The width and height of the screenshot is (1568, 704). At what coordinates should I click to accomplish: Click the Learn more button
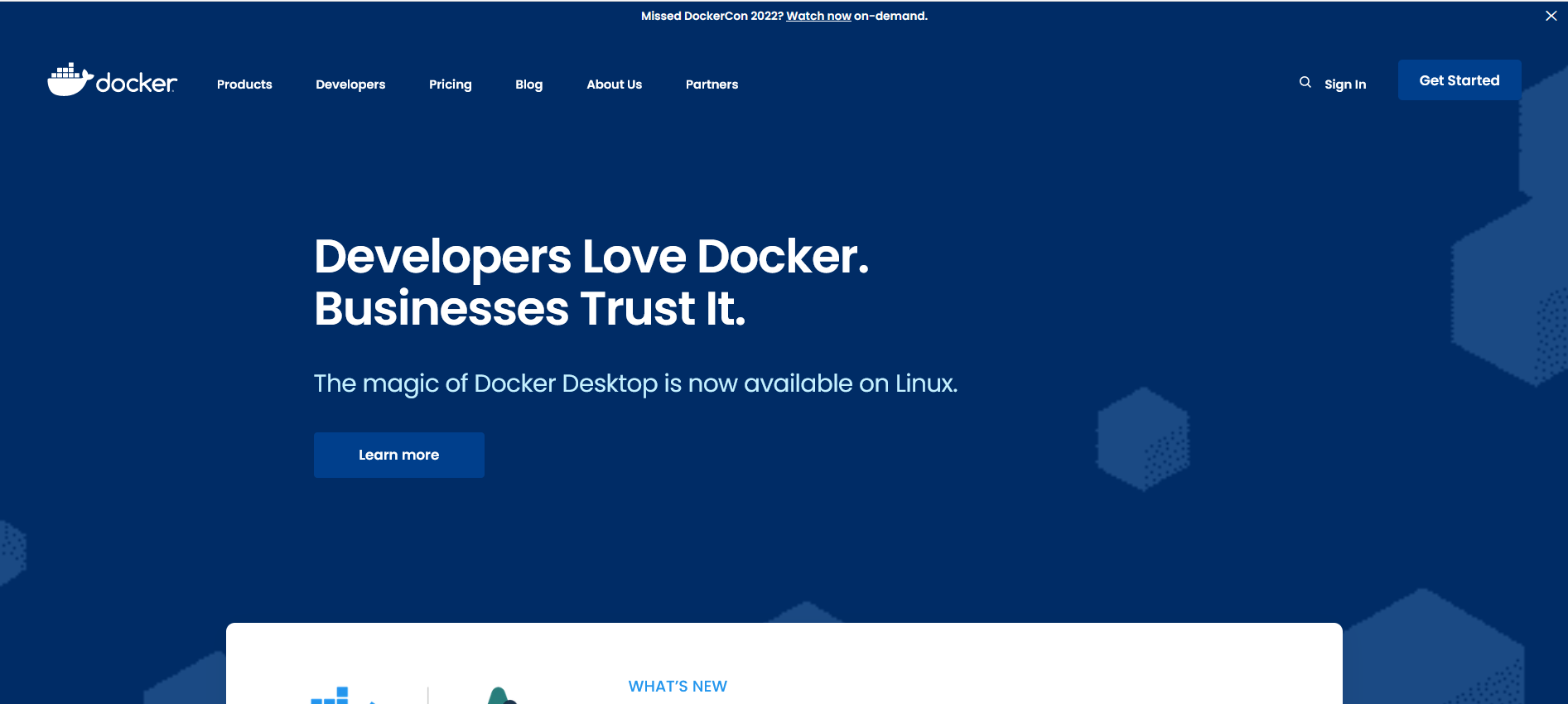pyautogui.click(x=399, y=455)
